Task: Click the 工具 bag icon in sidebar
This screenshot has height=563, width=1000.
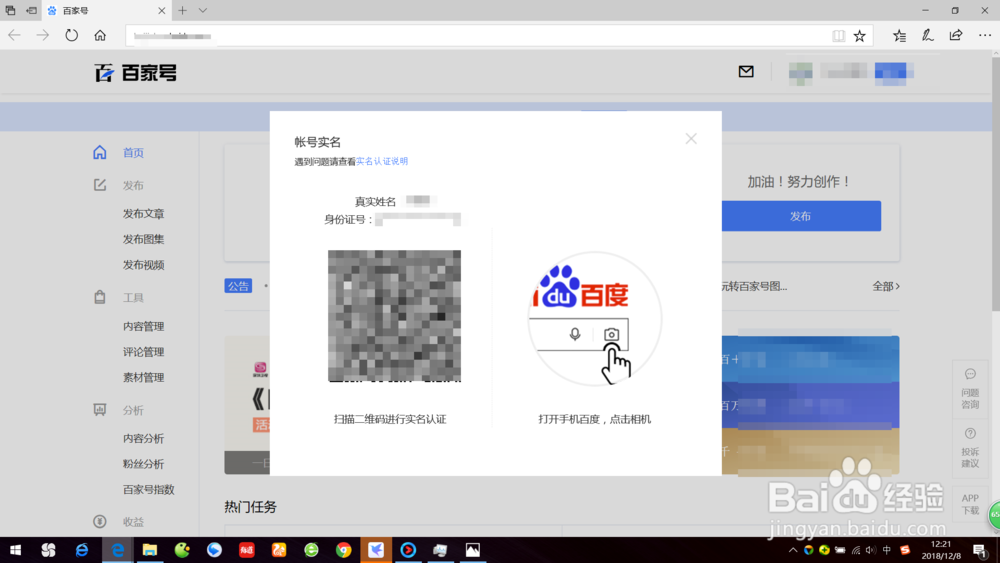Action: (x=100, y=297)
